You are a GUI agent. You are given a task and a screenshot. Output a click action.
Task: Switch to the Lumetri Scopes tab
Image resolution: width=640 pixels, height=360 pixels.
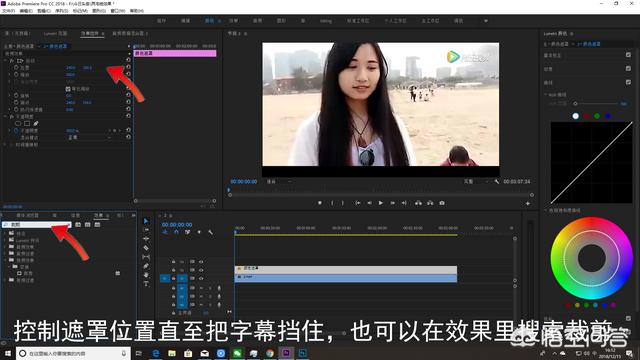(56, 33)
